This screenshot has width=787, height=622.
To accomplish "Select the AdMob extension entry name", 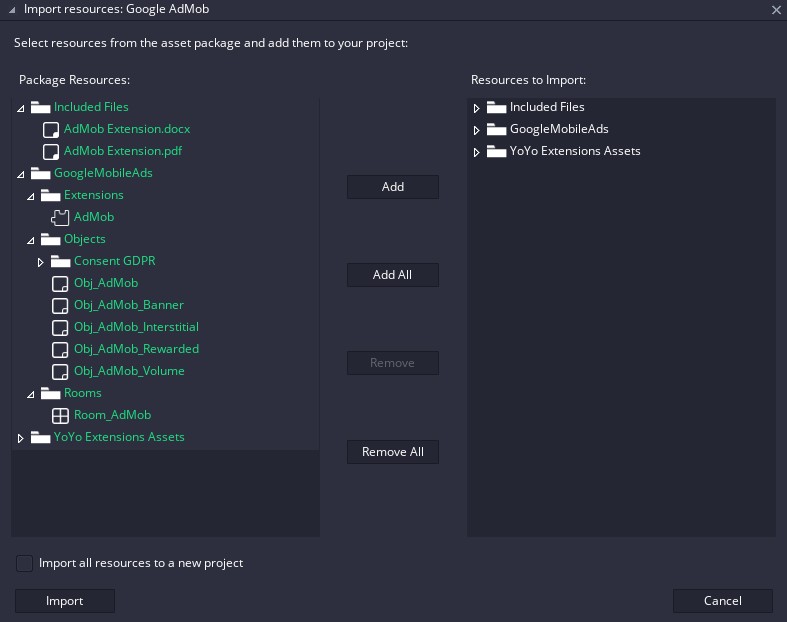I will coord(94,217).
